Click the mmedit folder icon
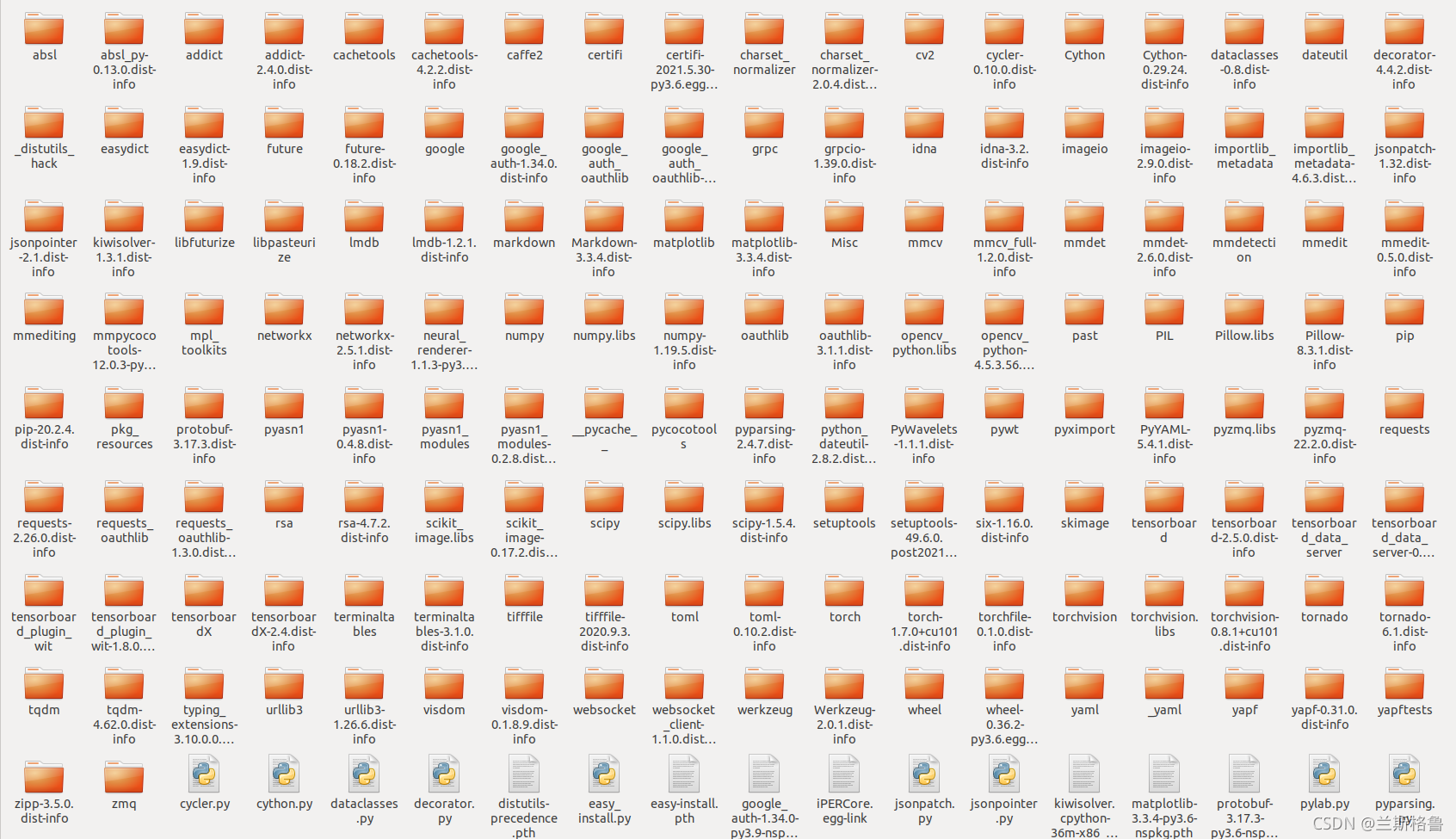 coord(1324,217)
